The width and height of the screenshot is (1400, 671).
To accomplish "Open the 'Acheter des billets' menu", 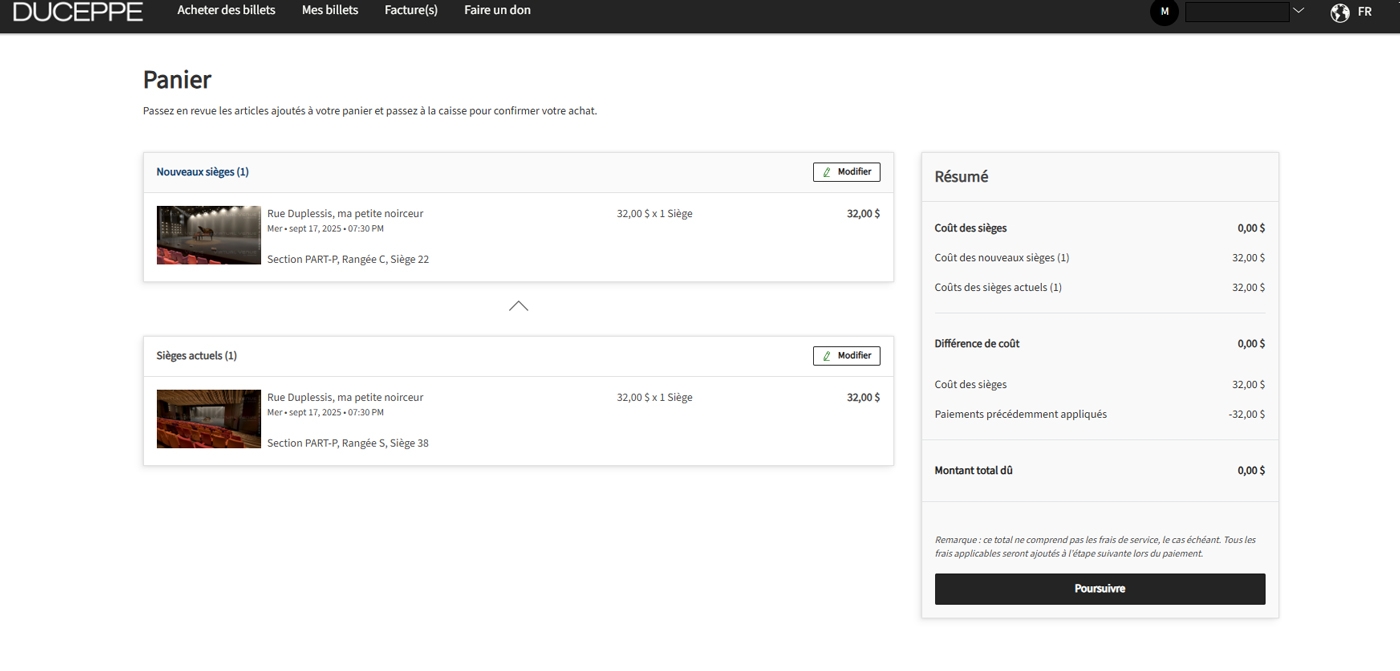I will coord(226,10).
